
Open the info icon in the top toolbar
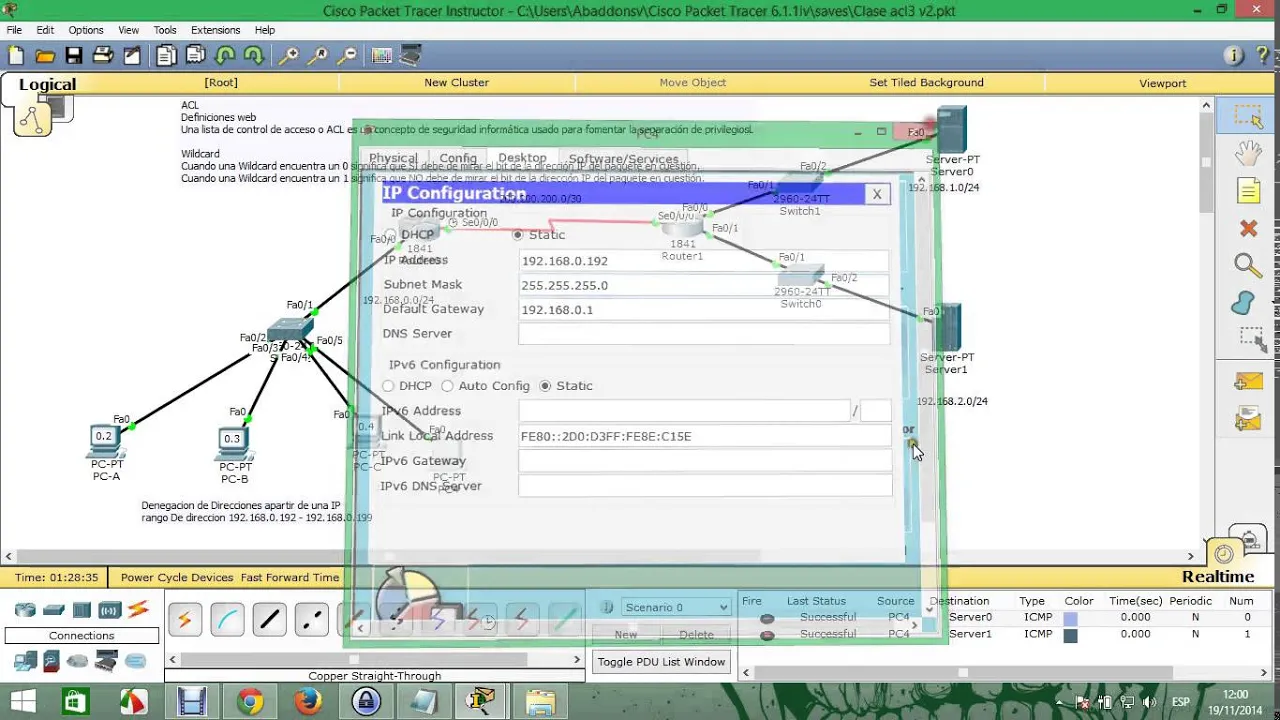1233,56
